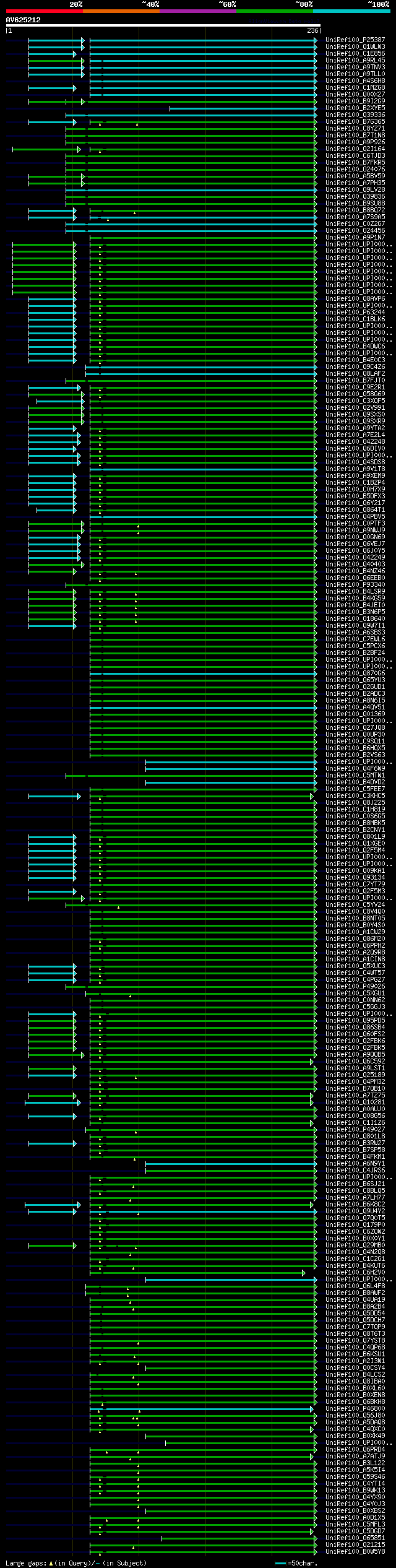Select hit label UniRef100_Q8AVP6
This screenshot has height=1568, width=396.
click(355, 299)
